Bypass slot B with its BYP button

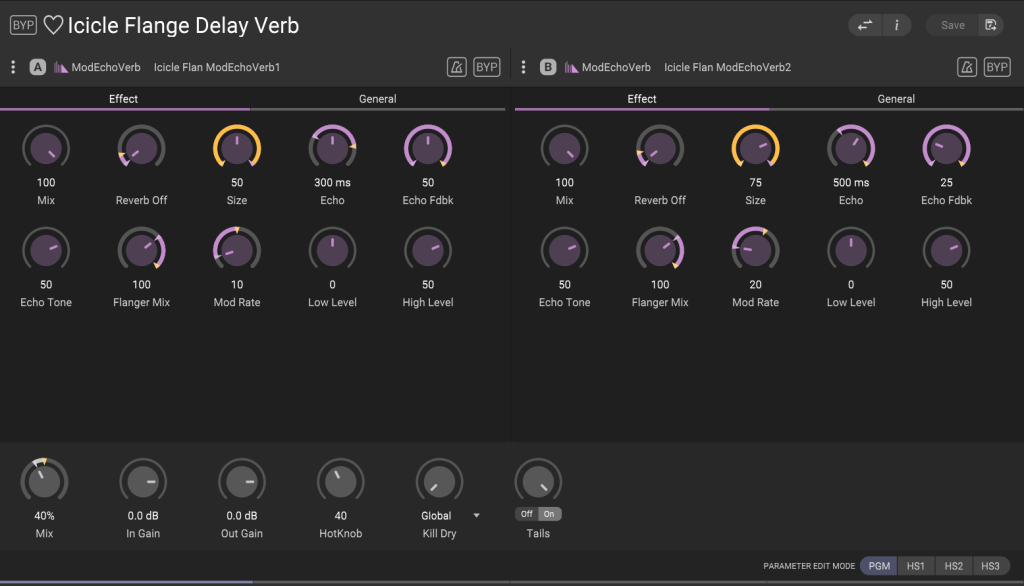pos(997,67)
